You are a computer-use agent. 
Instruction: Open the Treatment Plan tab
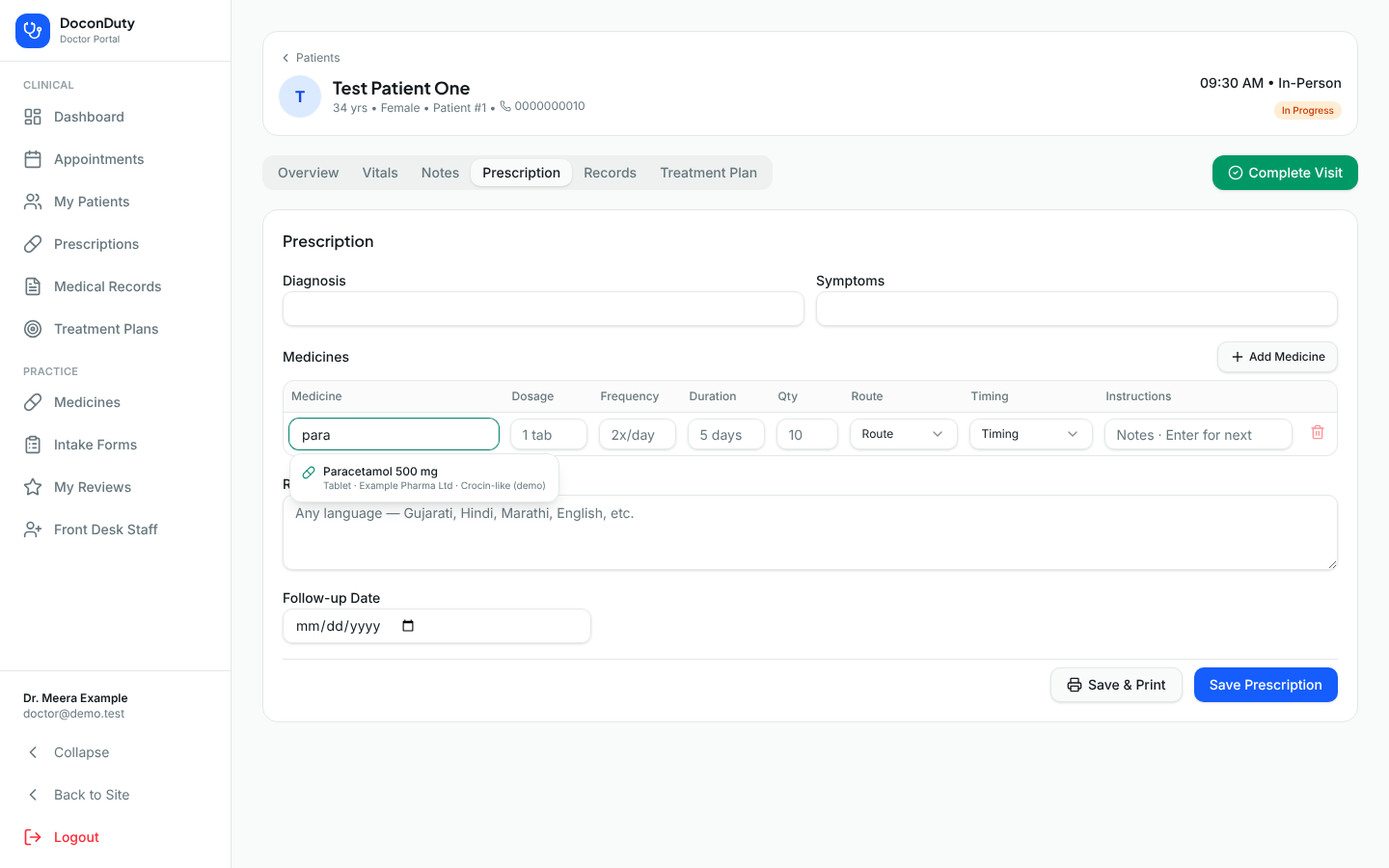[708, 173]
